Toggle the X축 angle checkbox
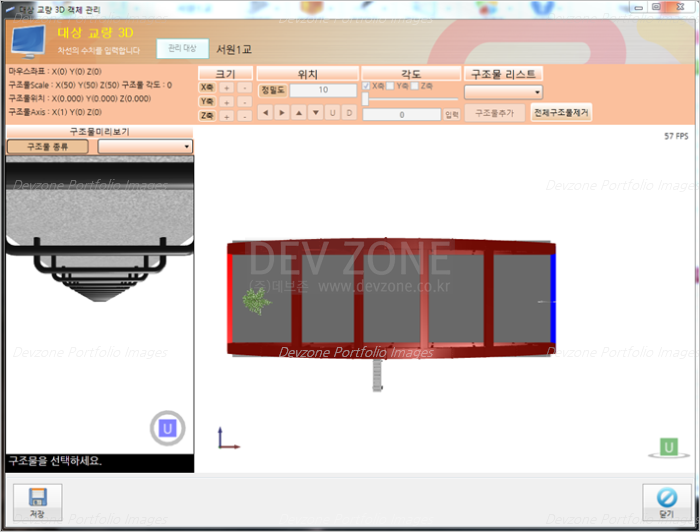Image resolution: width=700 pixels, height=532 pixels. click(x=366, y=86)
